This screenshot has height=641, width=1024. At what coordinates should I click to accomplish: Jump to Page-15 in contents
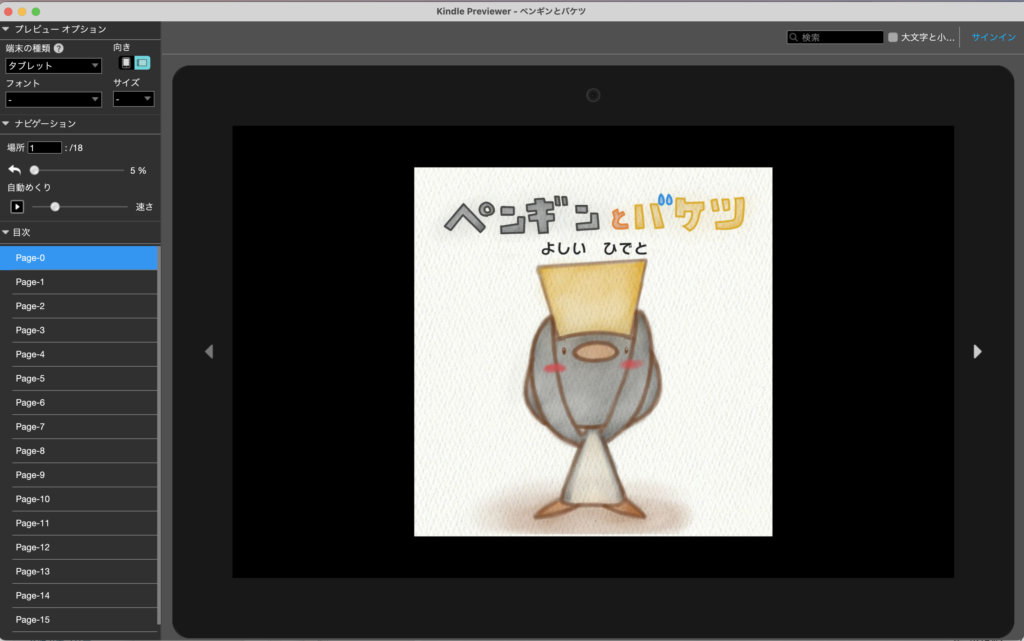click(x=78, y=620)
